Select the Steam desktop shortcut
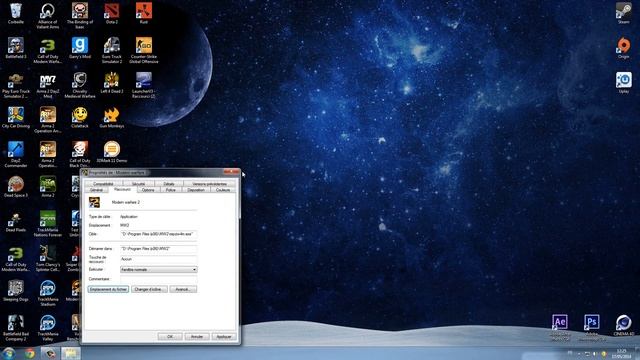This screenshot has height=360, width=640. click(623, 13)
